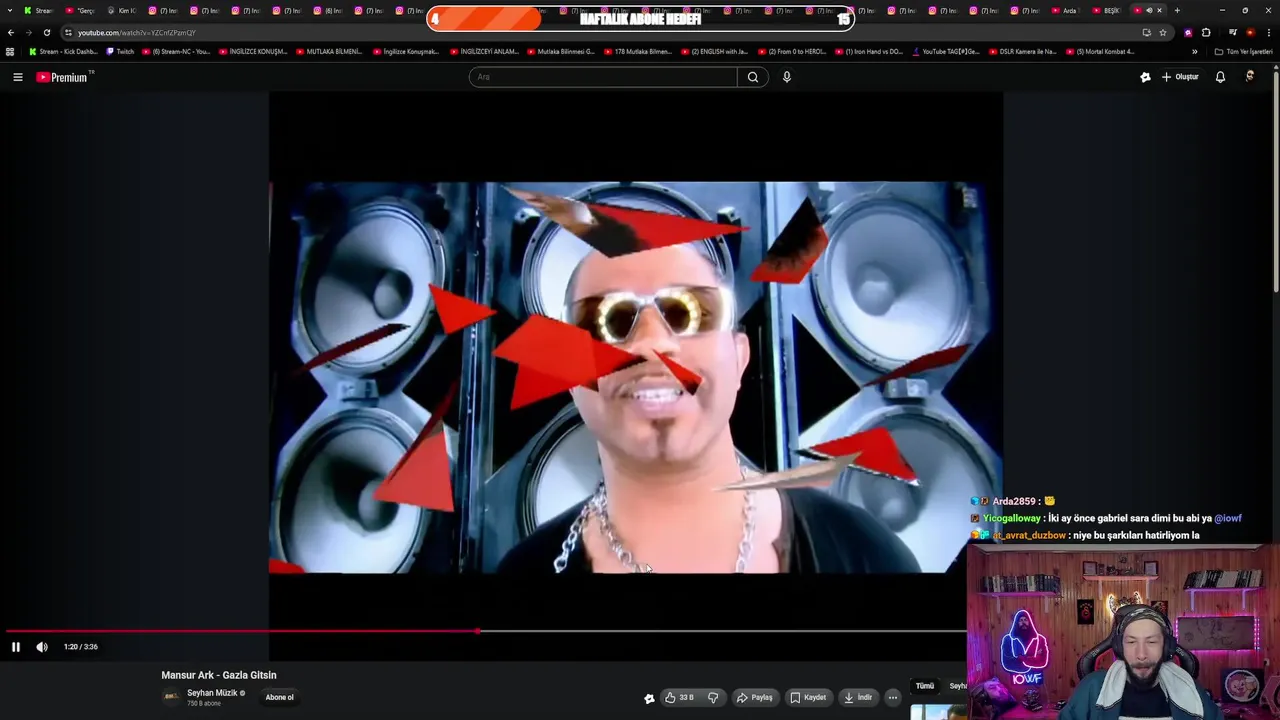
Task: Open the MUTLAKA BİLMENİ bookmark
Action: pos(329,51)
